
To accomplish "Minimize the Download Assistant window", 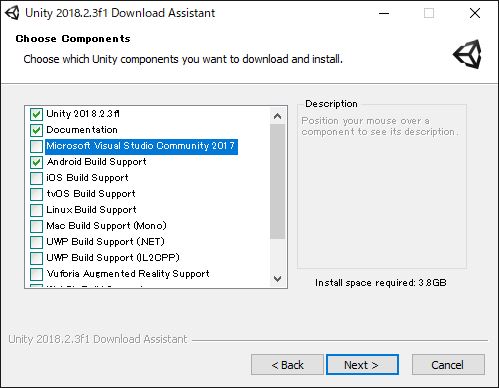I will [x=384, y=13].
